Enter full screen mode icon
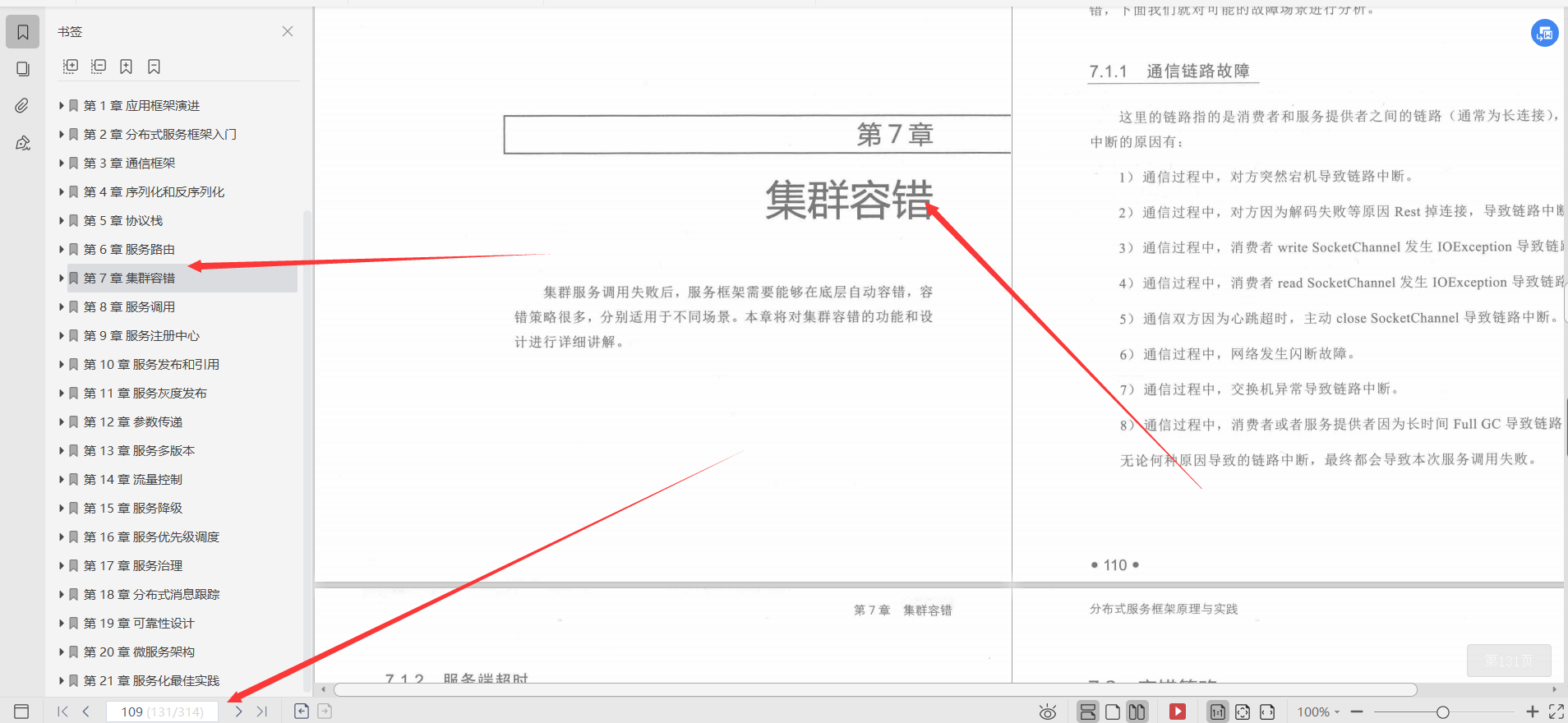 pos(1556,711)
